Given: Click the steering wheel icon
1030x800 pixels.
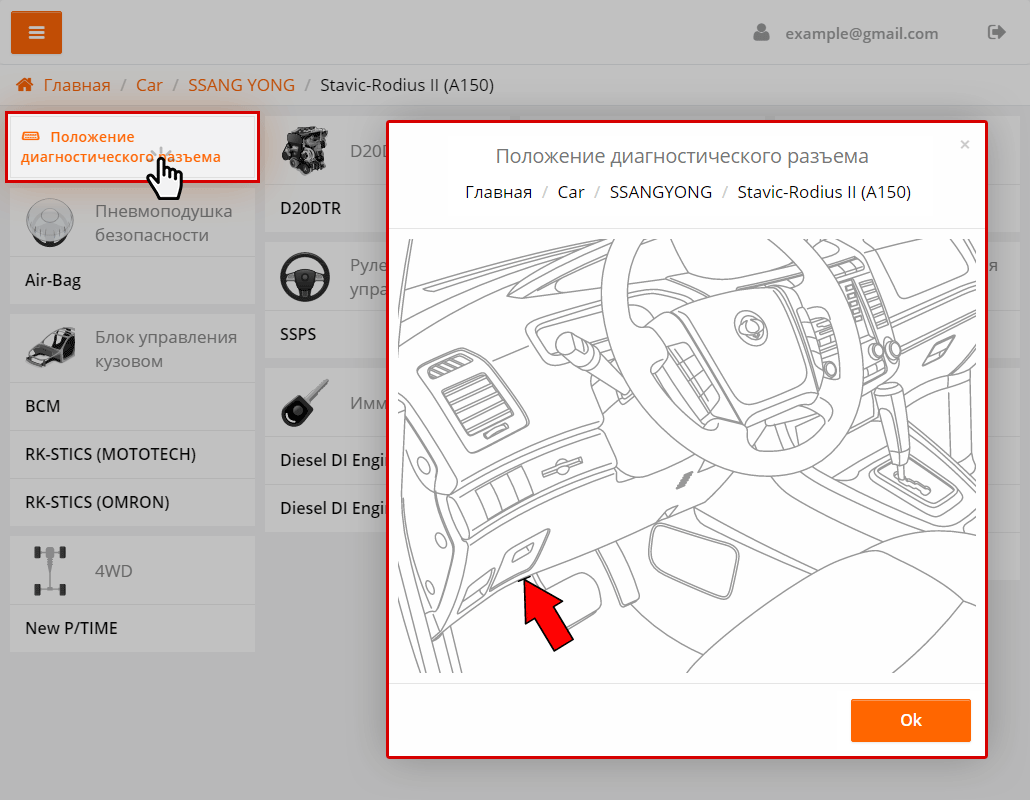Looking at the screenshot, I should coord(304,277).
